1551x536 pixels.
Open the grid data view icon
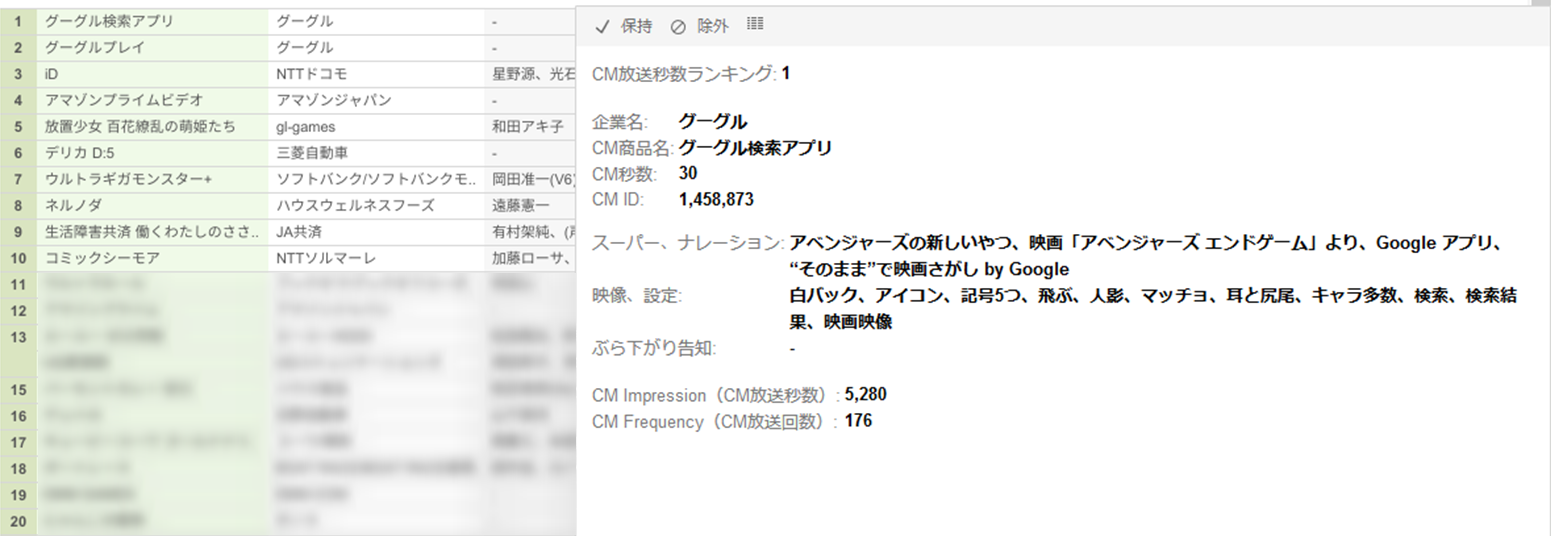click(755, 24)
